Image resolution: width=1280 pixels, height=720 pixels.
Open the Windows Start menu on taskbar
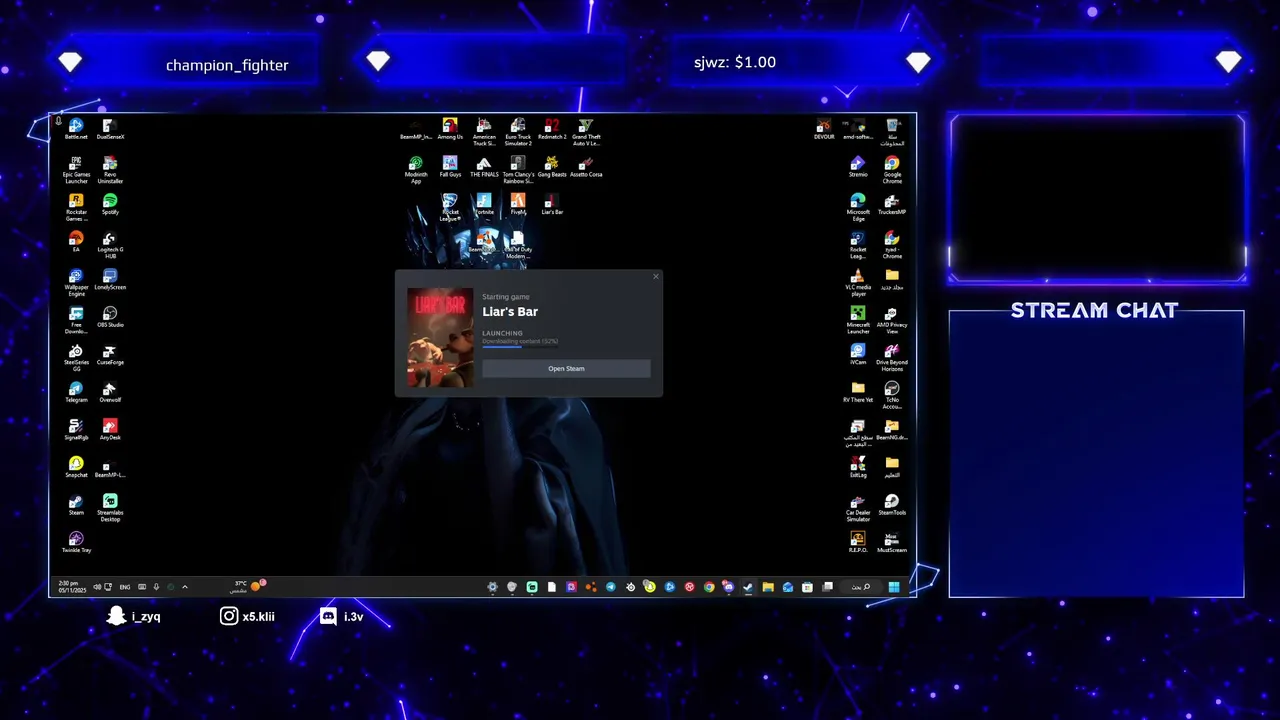pyautogui.click(x=894, y=587)
